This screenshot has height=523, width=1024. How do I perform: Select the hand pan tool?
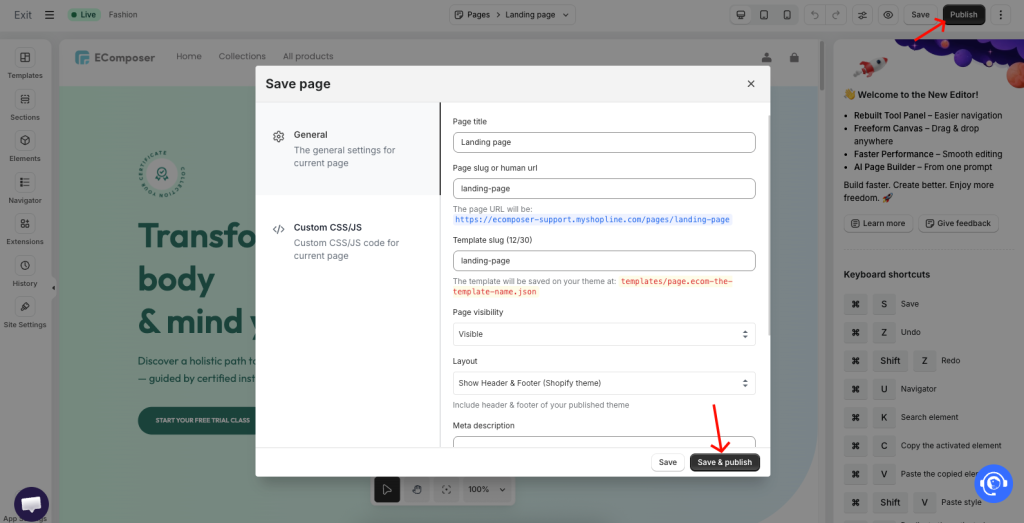pyautogui.click(x=417, y=490)
